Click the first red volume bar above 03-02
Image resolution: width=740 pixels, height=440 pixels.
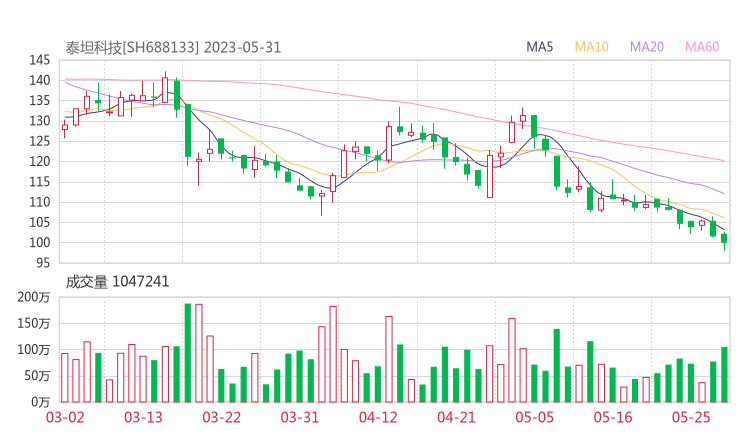point(65,378)
